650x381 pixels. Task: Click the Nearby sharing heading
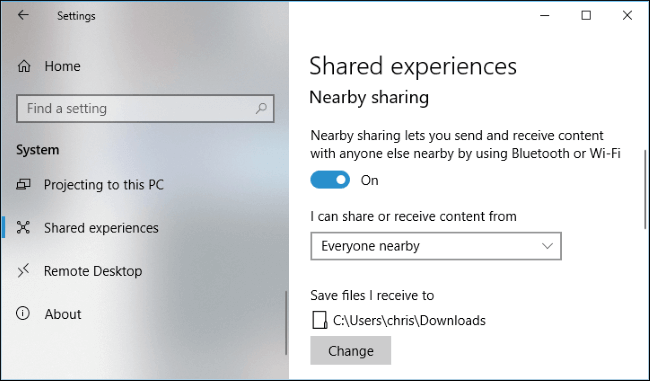click(x=369, y=98)
